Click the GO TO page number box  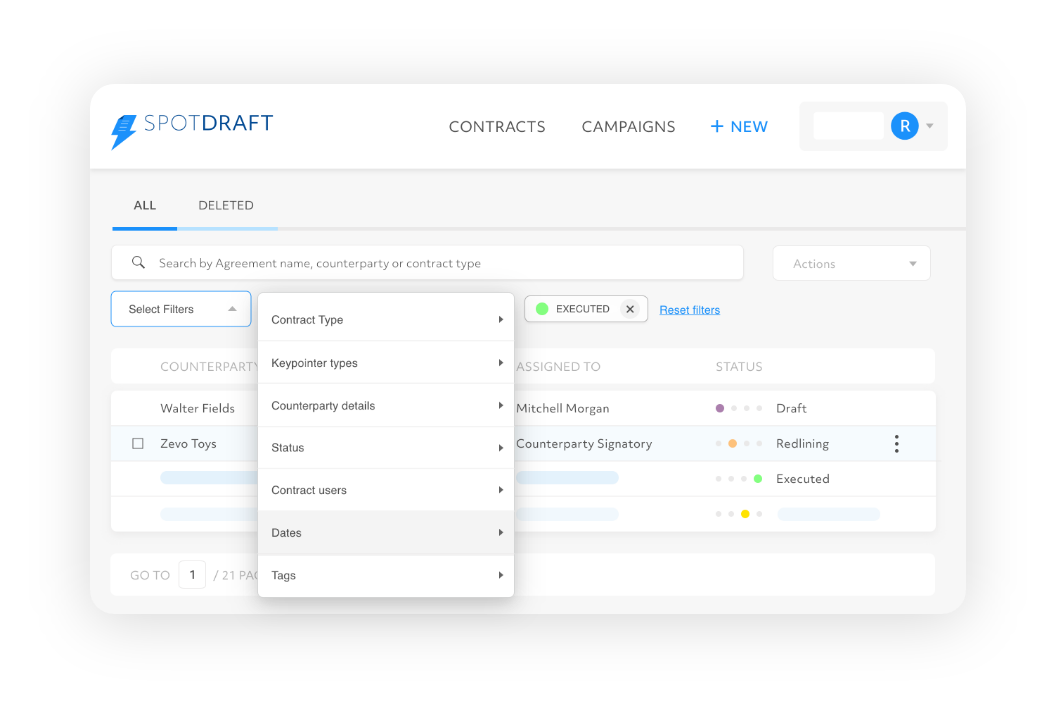point(192,575)
